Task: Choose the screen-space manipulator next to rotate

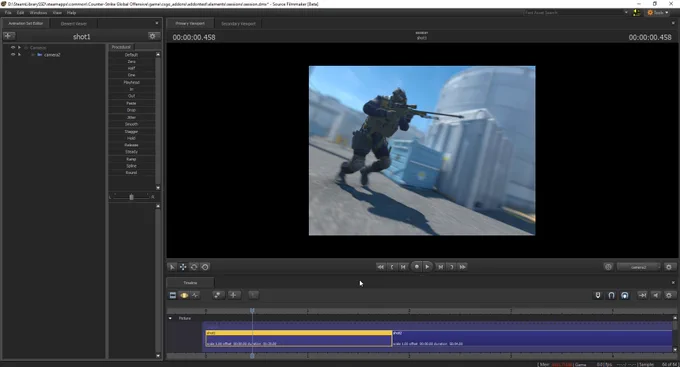Action: pos(206,267)
